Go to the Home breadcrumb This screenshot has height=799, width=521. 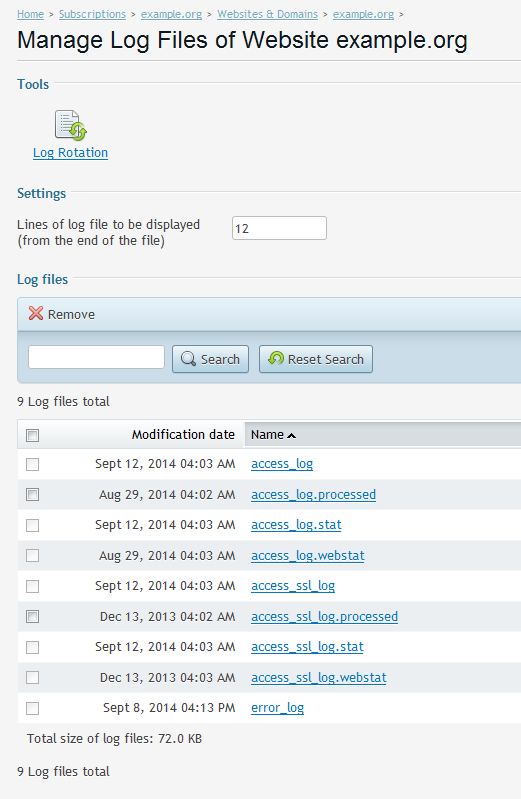31,14
